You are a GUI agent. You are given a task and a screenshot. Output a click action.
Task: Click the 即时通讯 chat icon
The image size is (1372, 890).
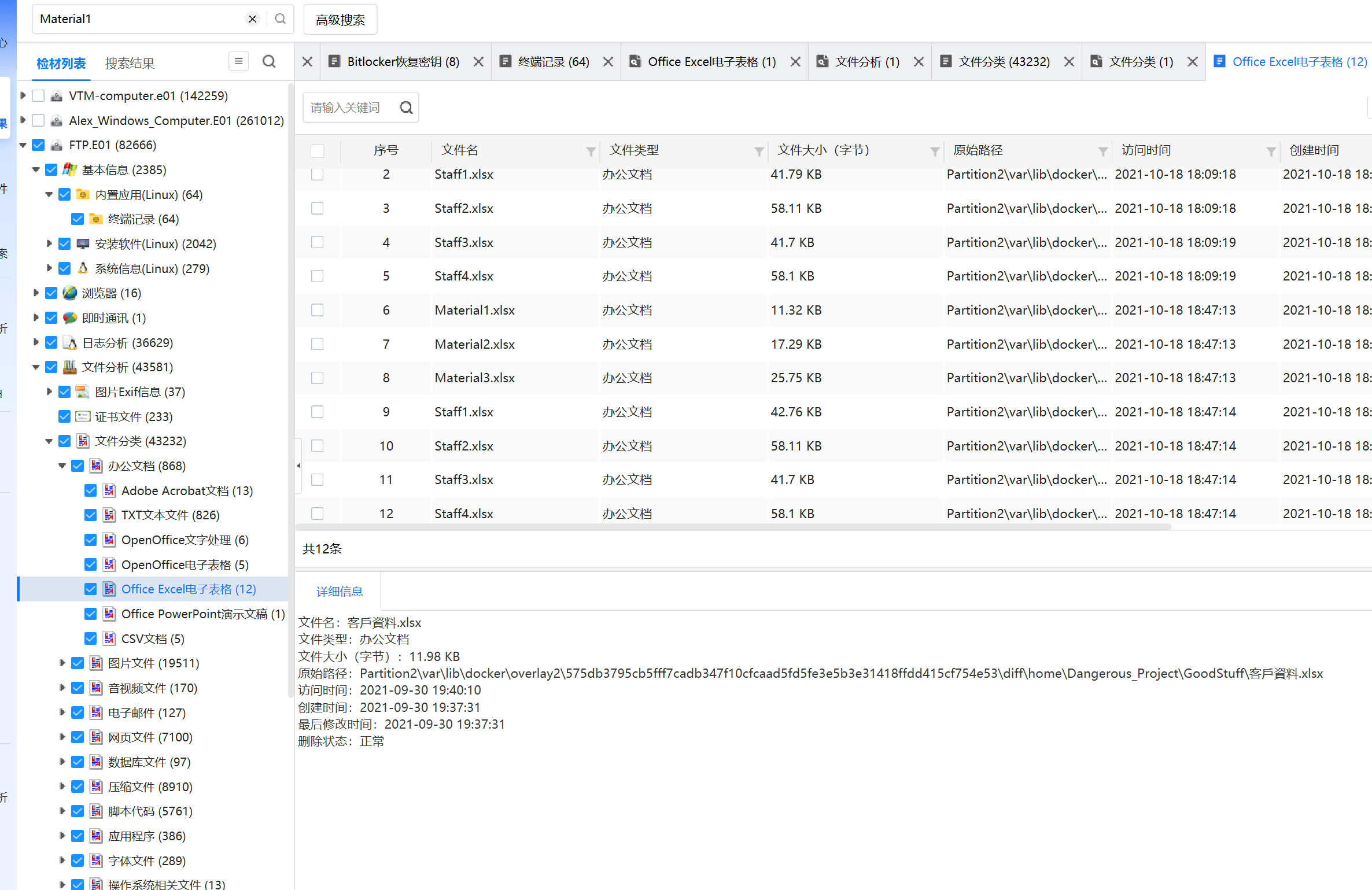click(x=70, y=318)
